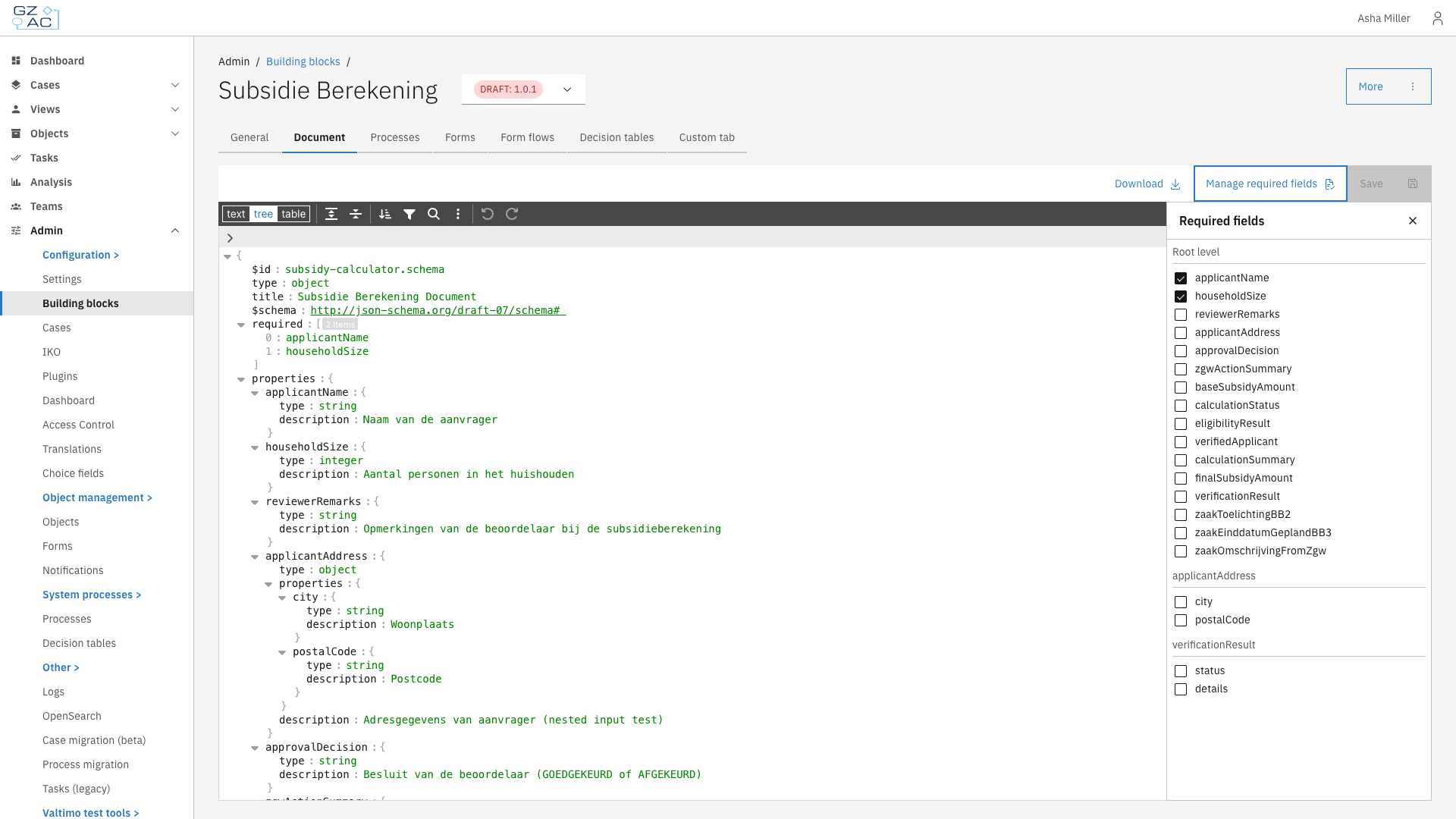The image size is (1456, 819).
Task: Click the Tasks checkmark icon
Action: [x=16, y=158]
